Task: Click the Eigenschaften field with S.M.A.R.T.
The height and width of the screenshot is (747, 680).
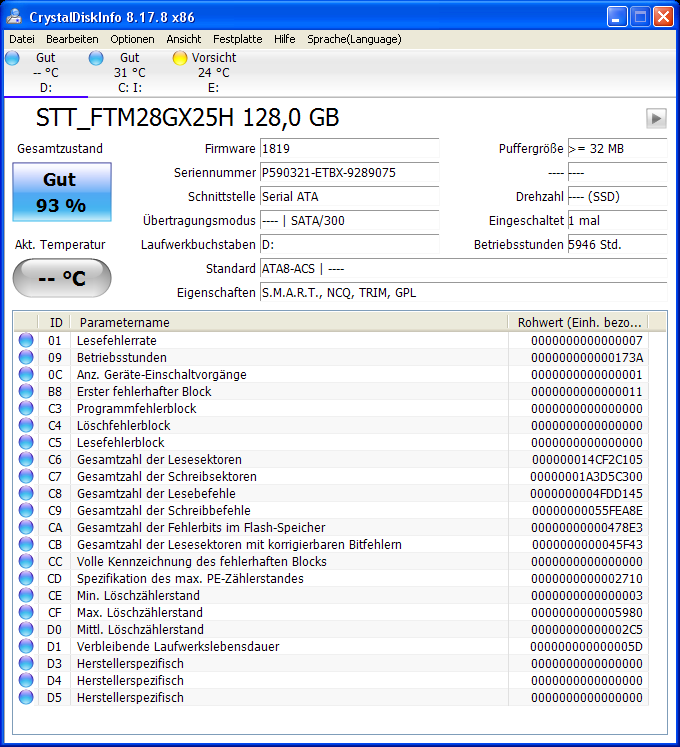Action: point(463,293)
